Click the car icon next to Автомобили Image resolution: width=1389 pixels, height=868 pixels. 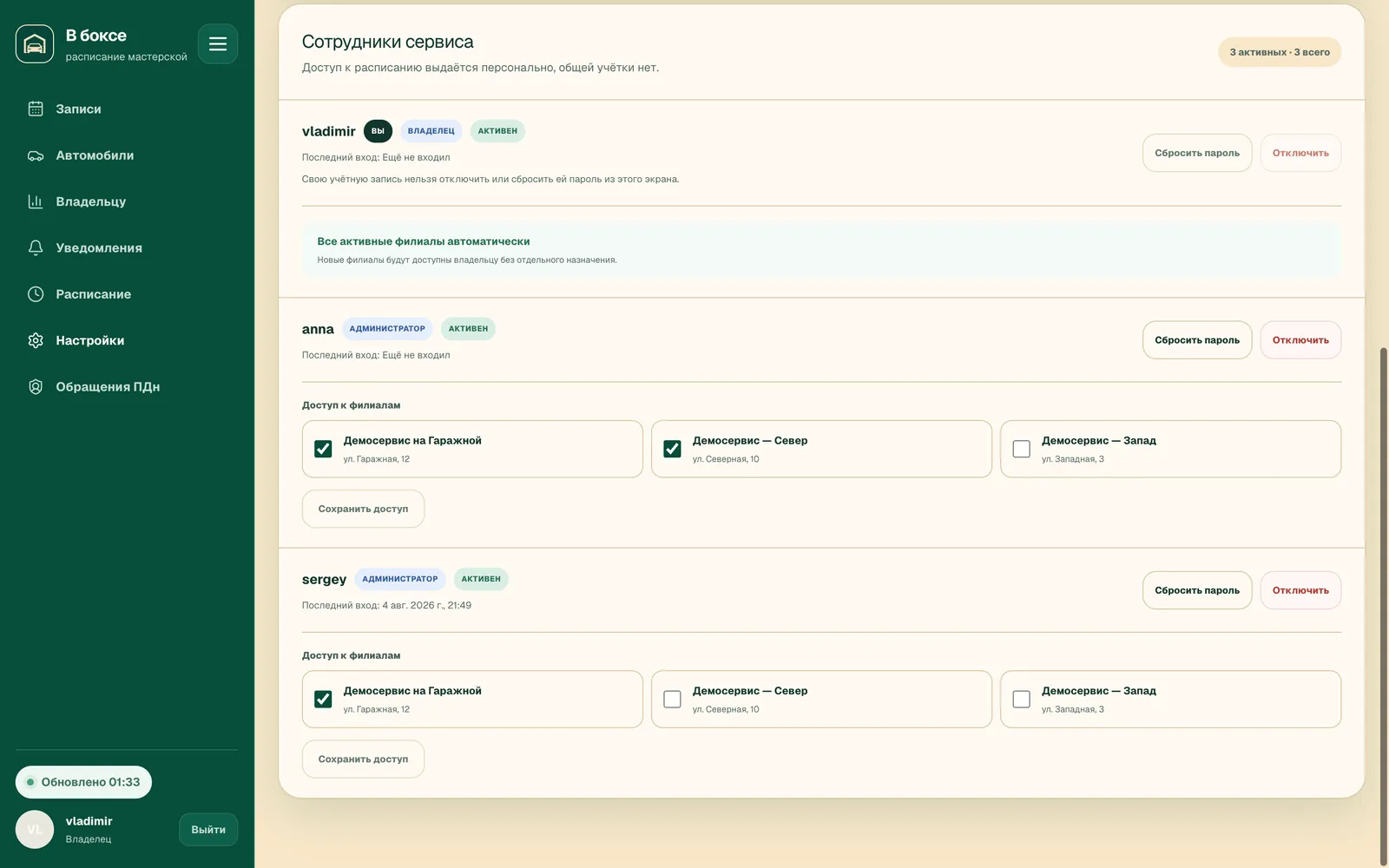36,155
